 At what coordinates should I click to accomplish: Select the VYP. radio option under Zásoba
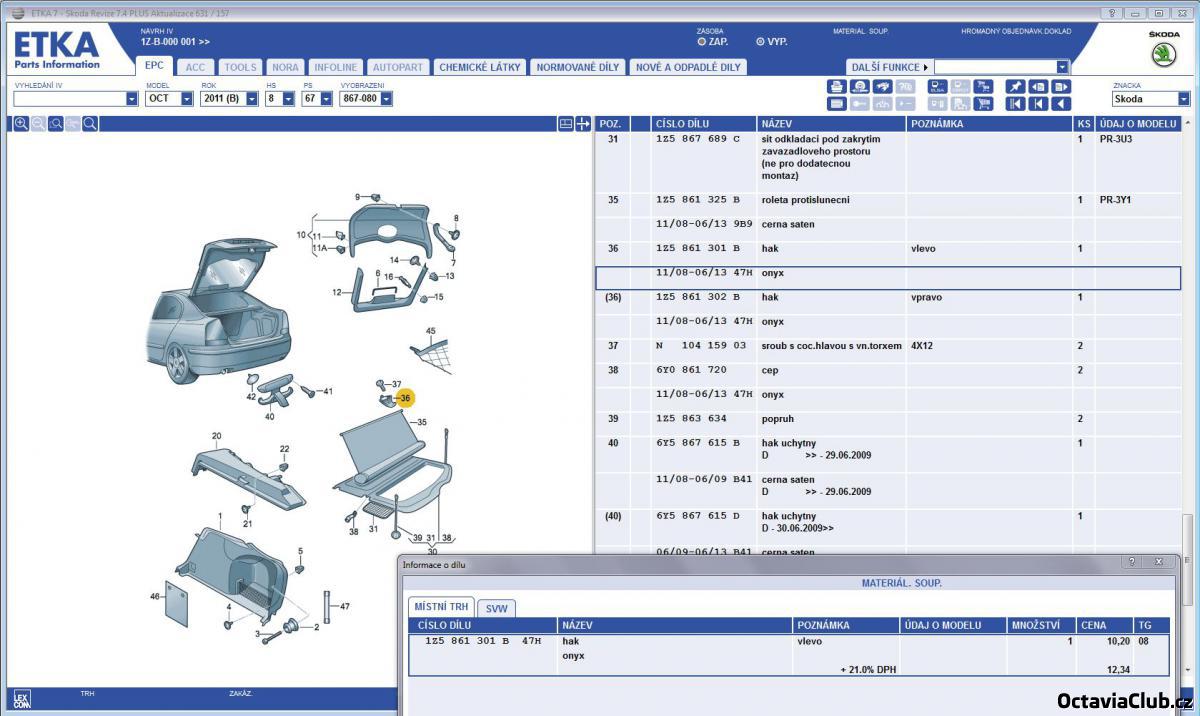pyautogui.click(x=760, y=42)
